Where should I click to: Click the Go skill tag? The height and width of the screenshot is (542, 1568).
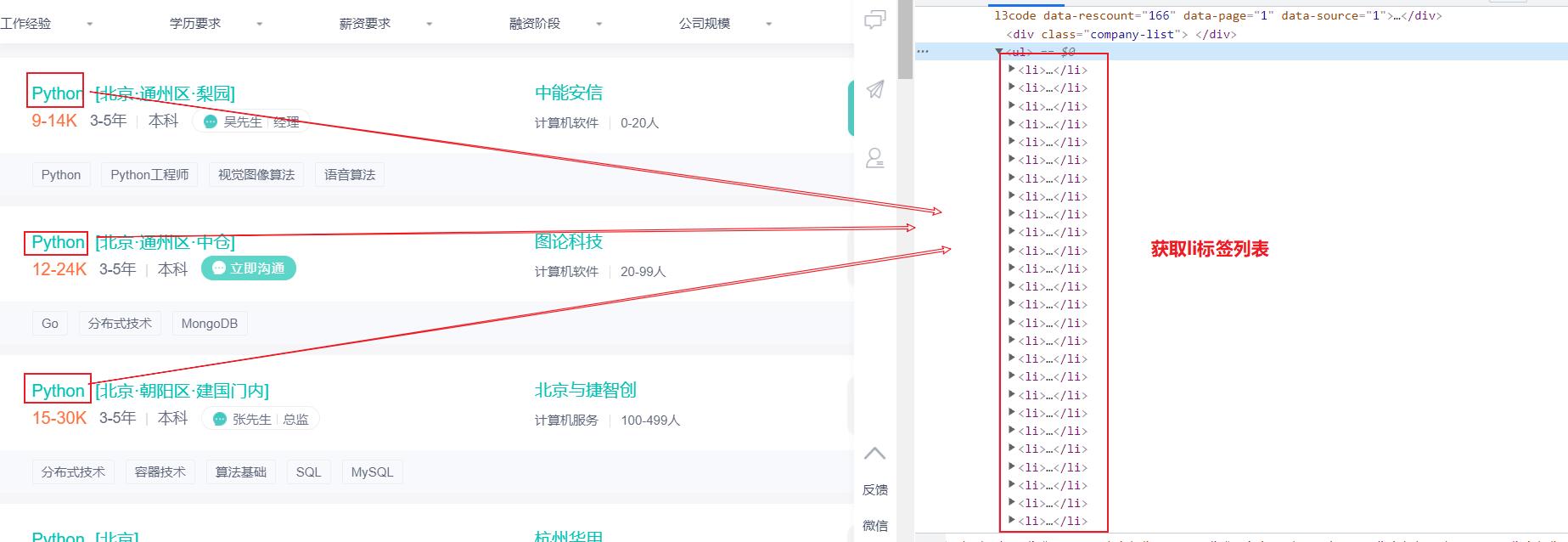click(50, 324)
